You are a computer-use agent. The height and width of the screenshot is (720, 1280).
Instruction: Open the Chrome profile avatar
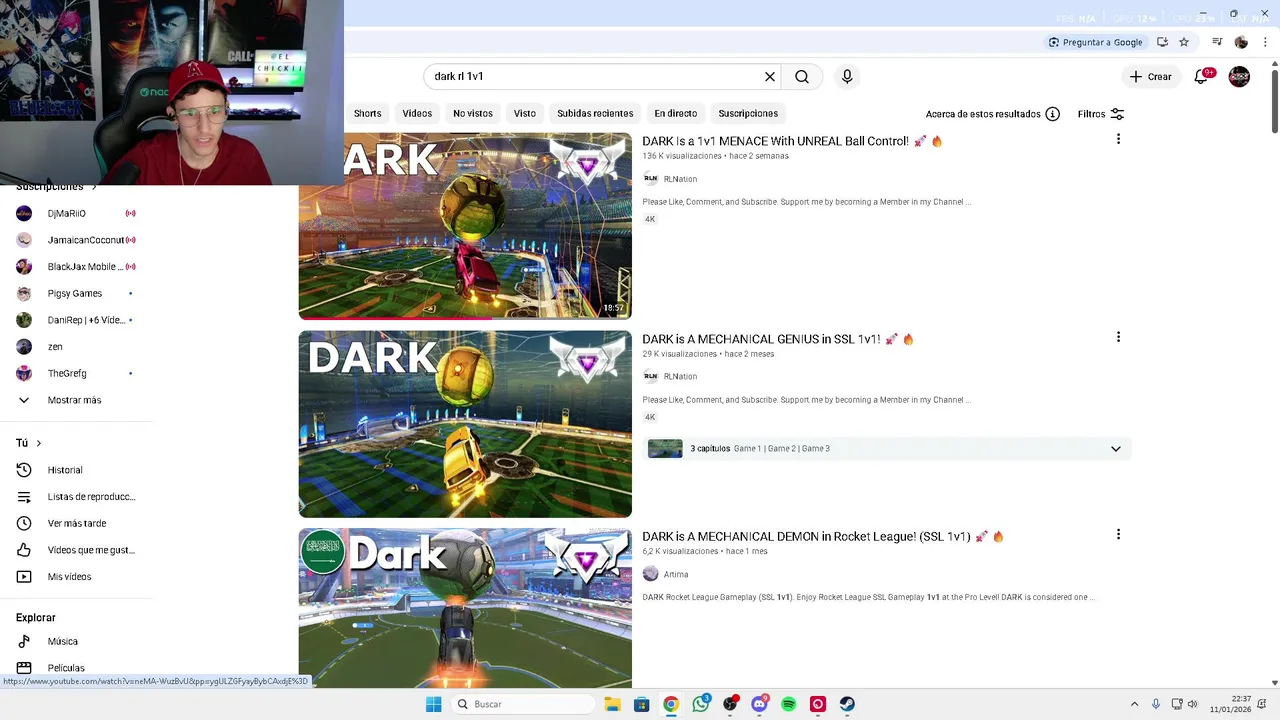point(1241,42)
